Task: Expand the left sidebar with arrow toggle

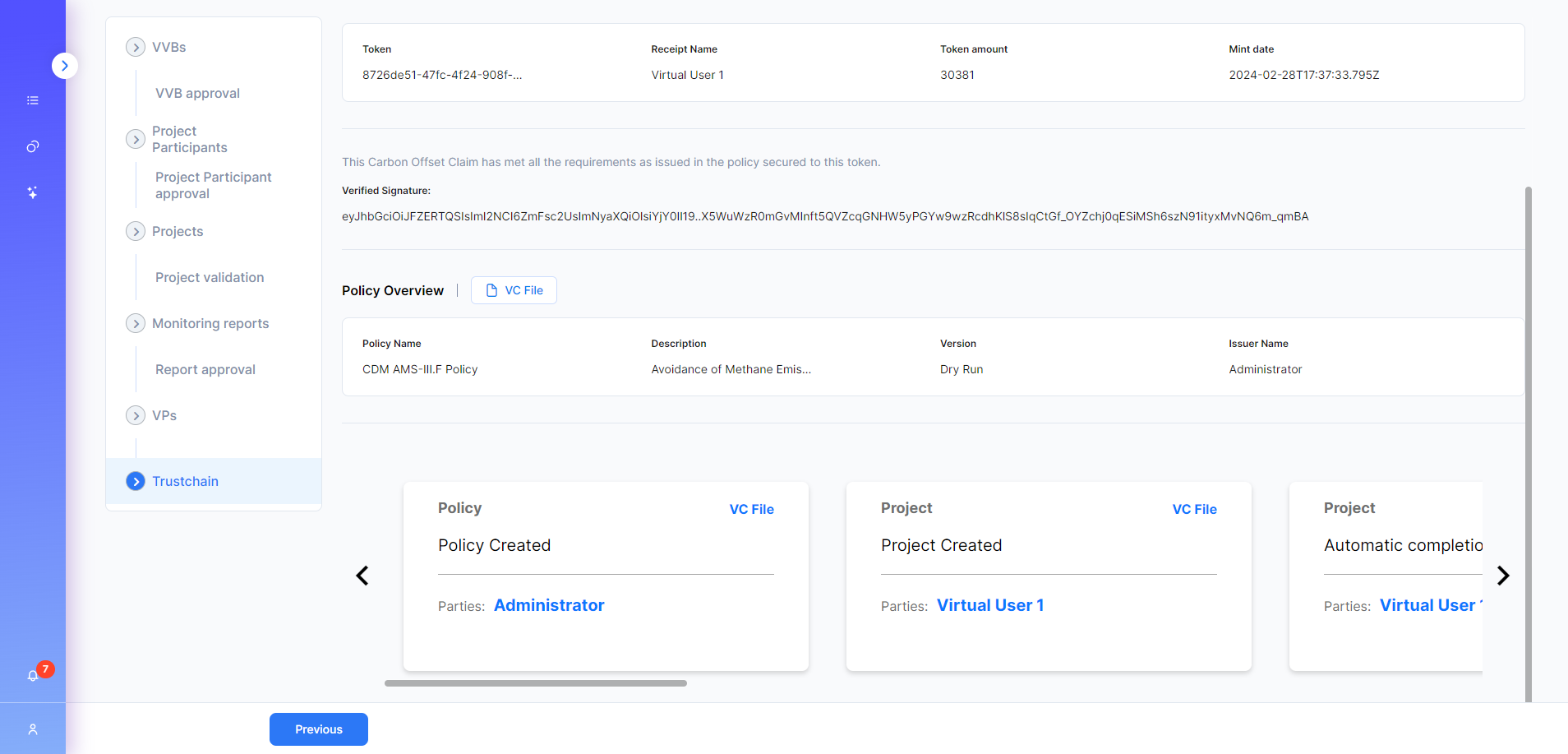Action: (x=65, y=66)
